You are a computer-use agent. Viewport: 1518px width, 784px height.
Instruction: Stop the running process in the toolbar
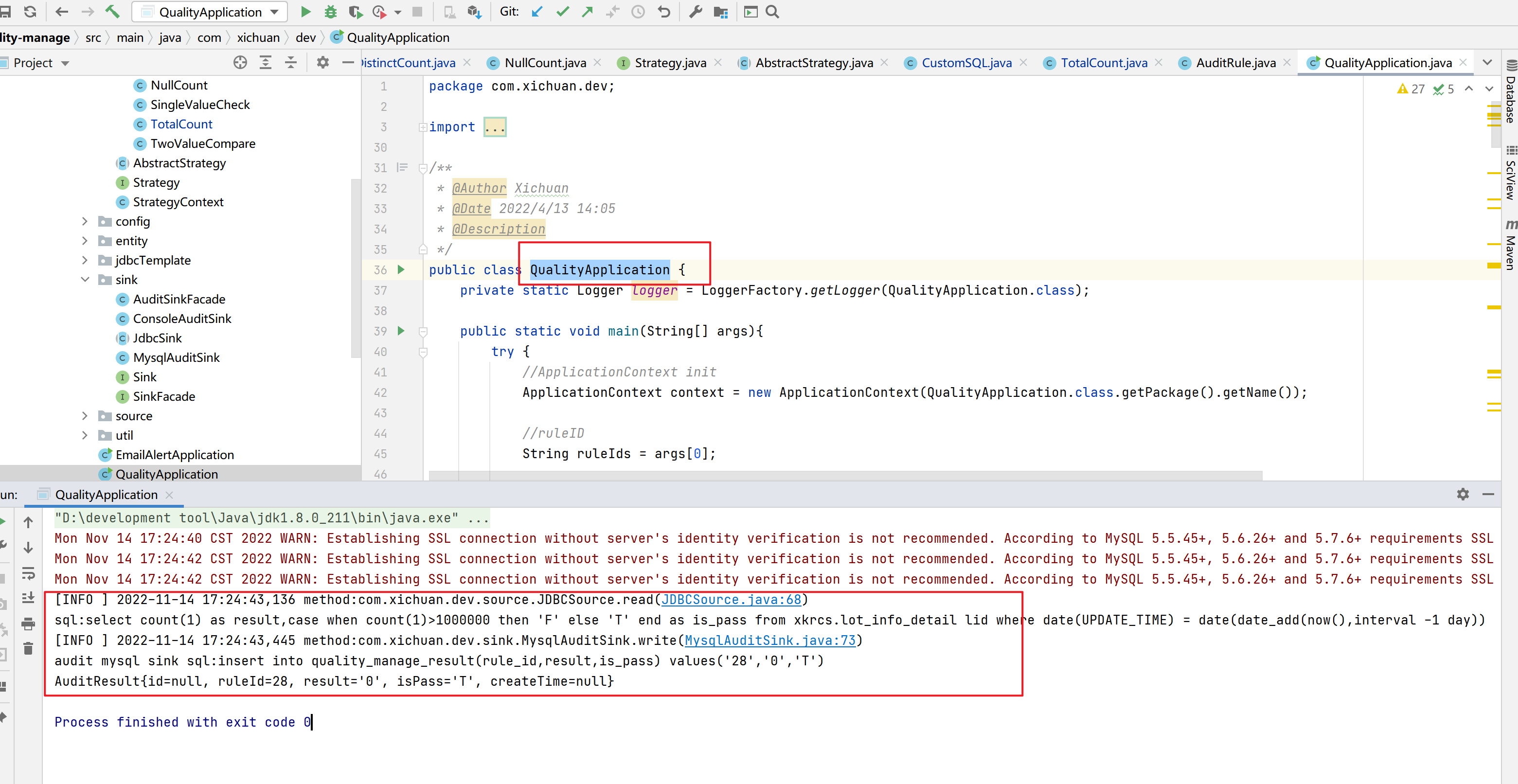[x=417, y=12]
